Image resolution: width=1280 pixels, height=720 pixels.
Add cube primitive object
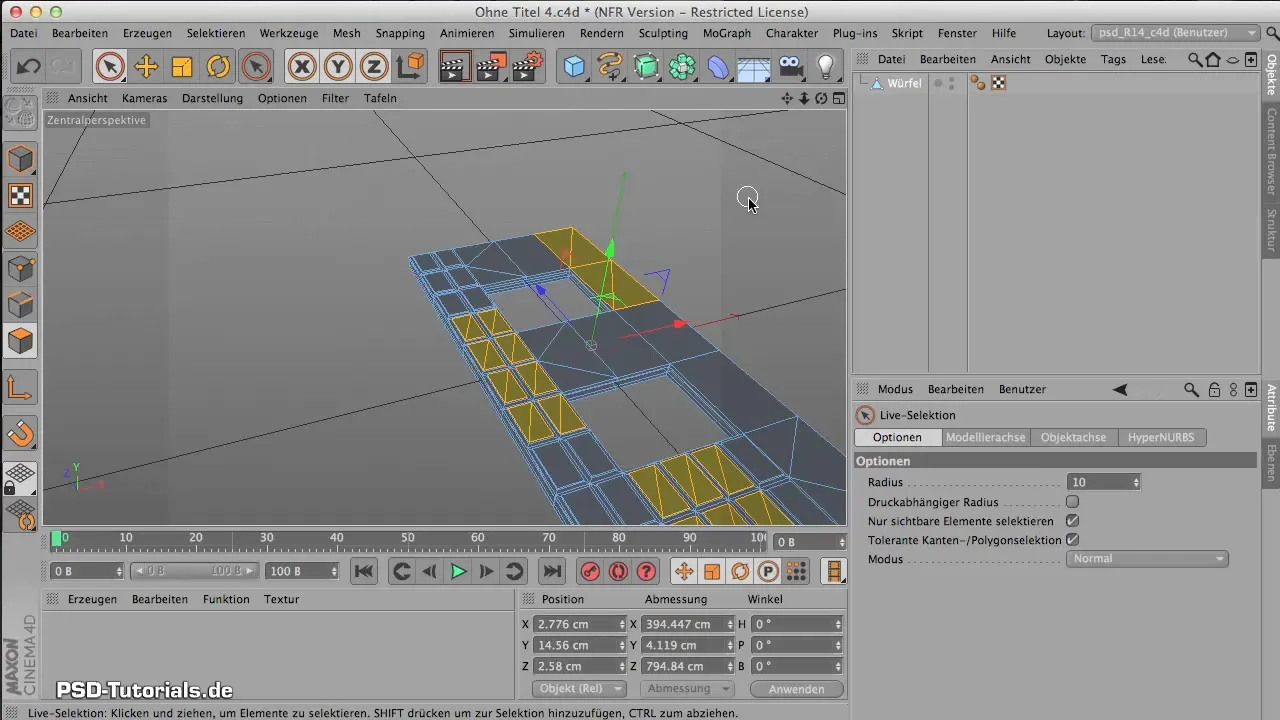coord(574,67)
